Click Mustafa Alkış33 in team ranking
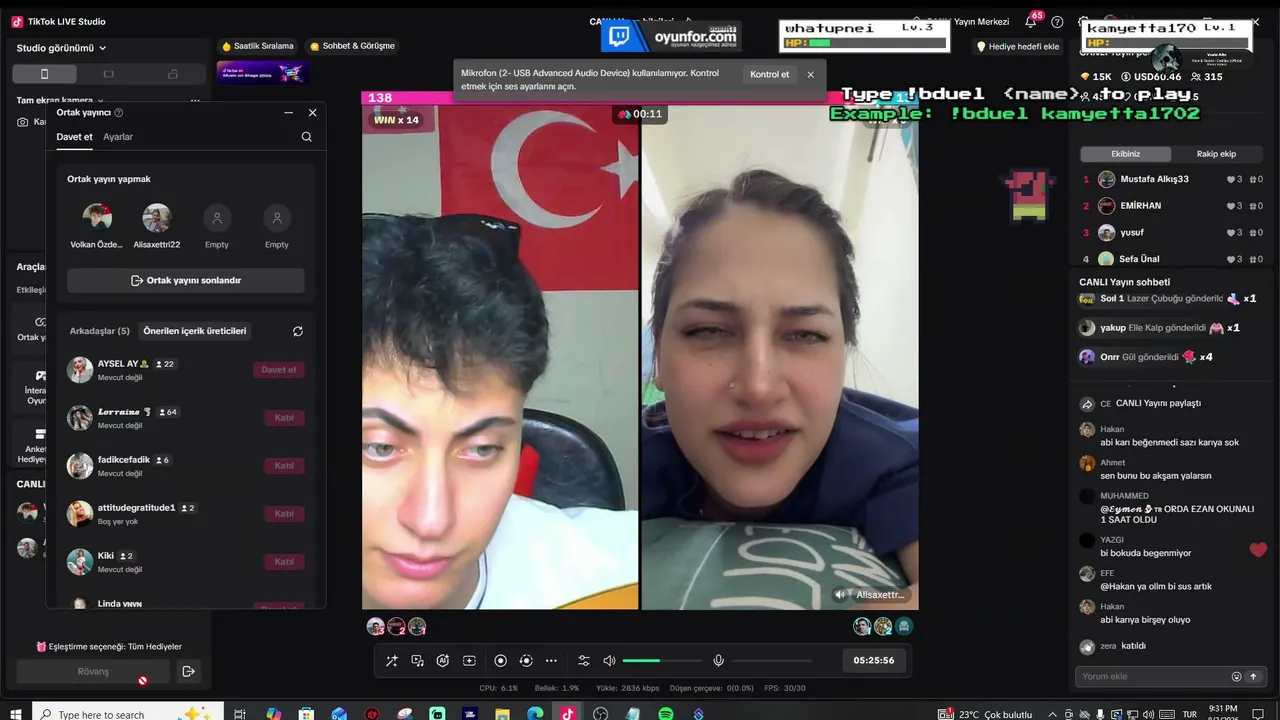The height and width of the screenshot is (720, 1280). coord(1155,179)
